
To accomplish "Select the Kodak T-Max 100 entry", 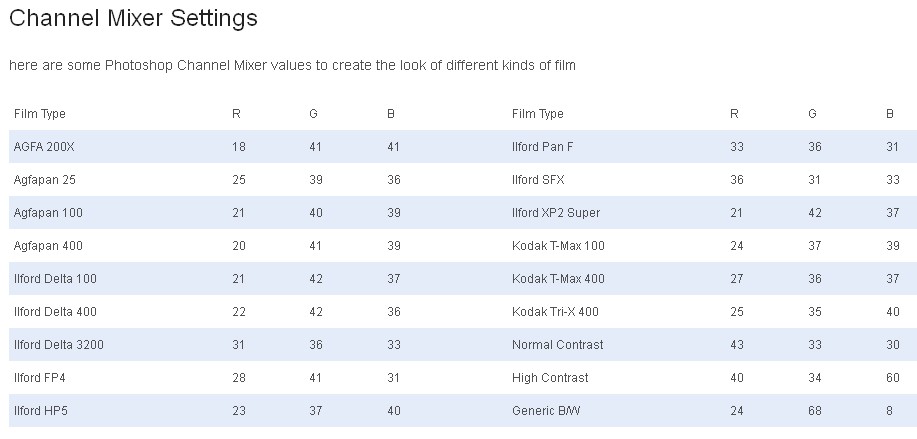I will tap(558, 246).
